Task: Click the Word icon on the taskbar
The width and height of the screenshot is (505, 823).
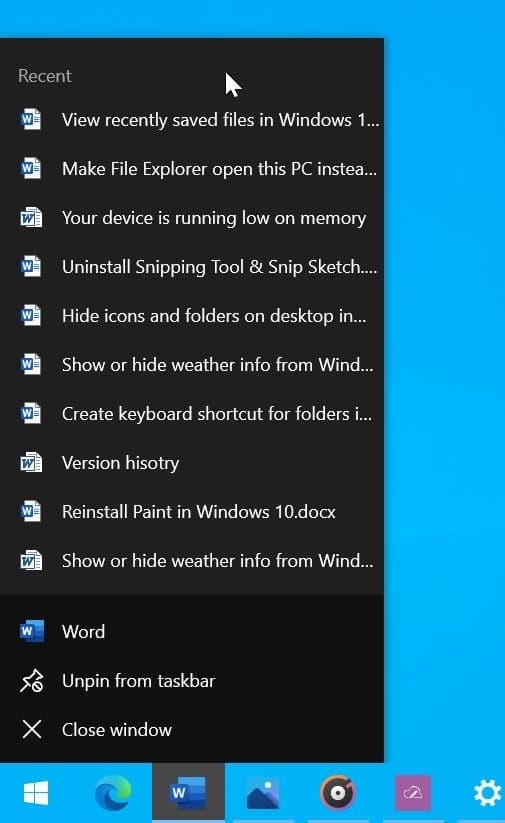Action: pos(188,792)
